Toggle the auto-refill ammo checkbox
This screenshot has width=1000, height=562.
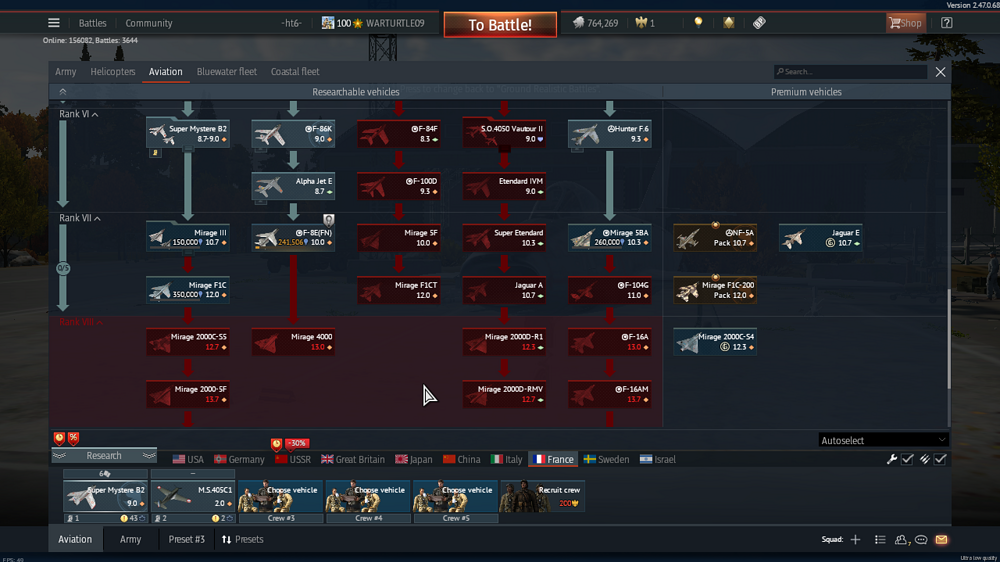click(940, 459)
